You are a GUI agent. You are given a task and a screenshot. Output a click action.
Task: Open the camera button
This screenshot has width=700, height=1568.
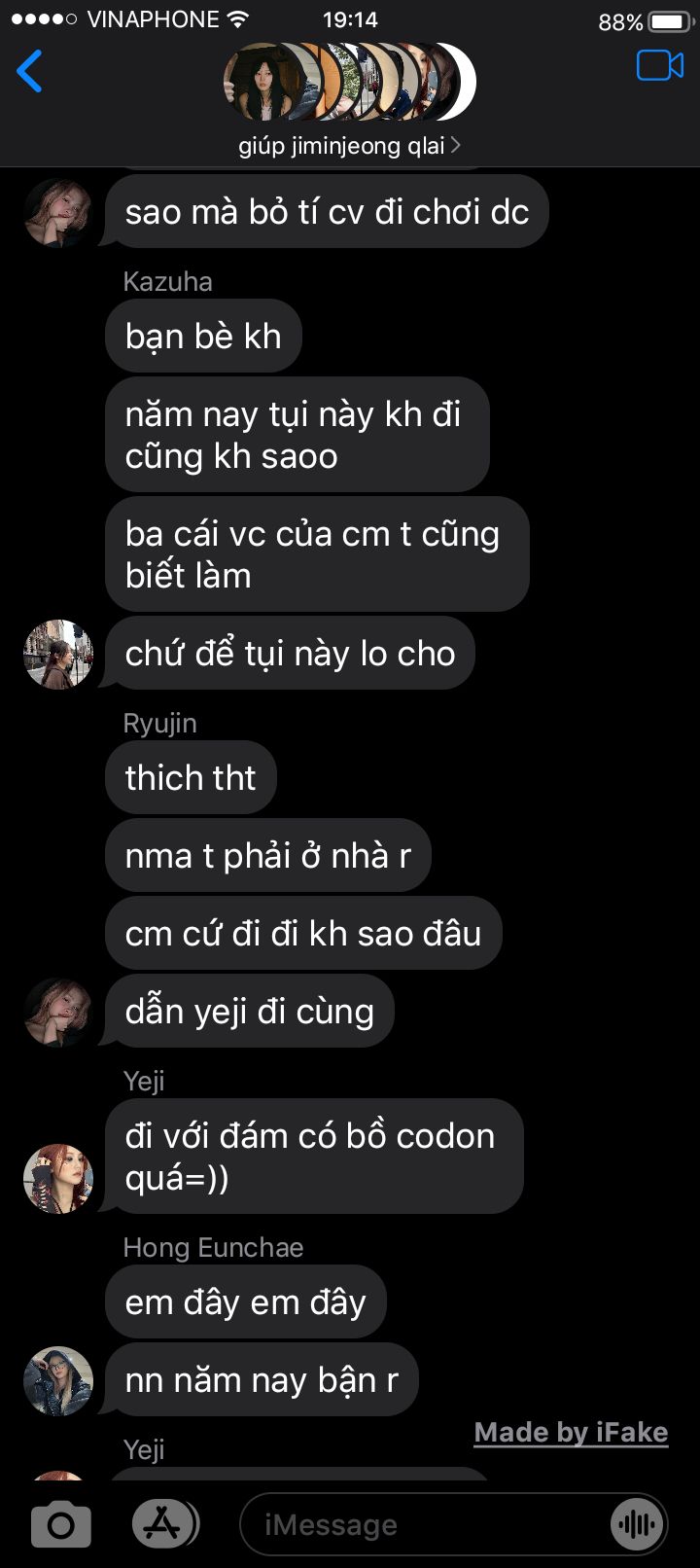click(x=61, y=1524)
